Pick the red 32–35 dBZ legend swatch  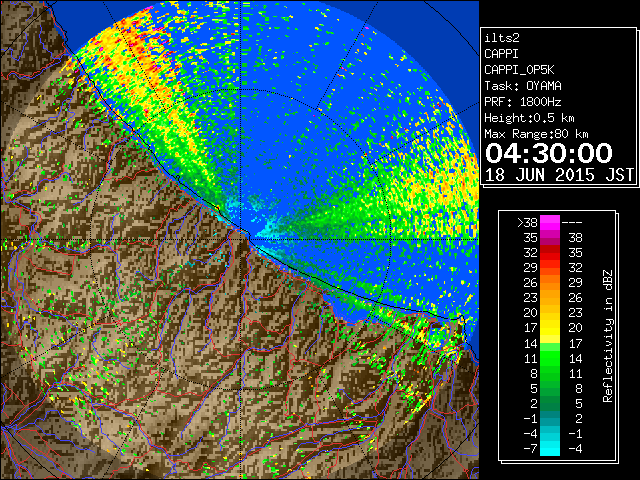pos(550,253)
